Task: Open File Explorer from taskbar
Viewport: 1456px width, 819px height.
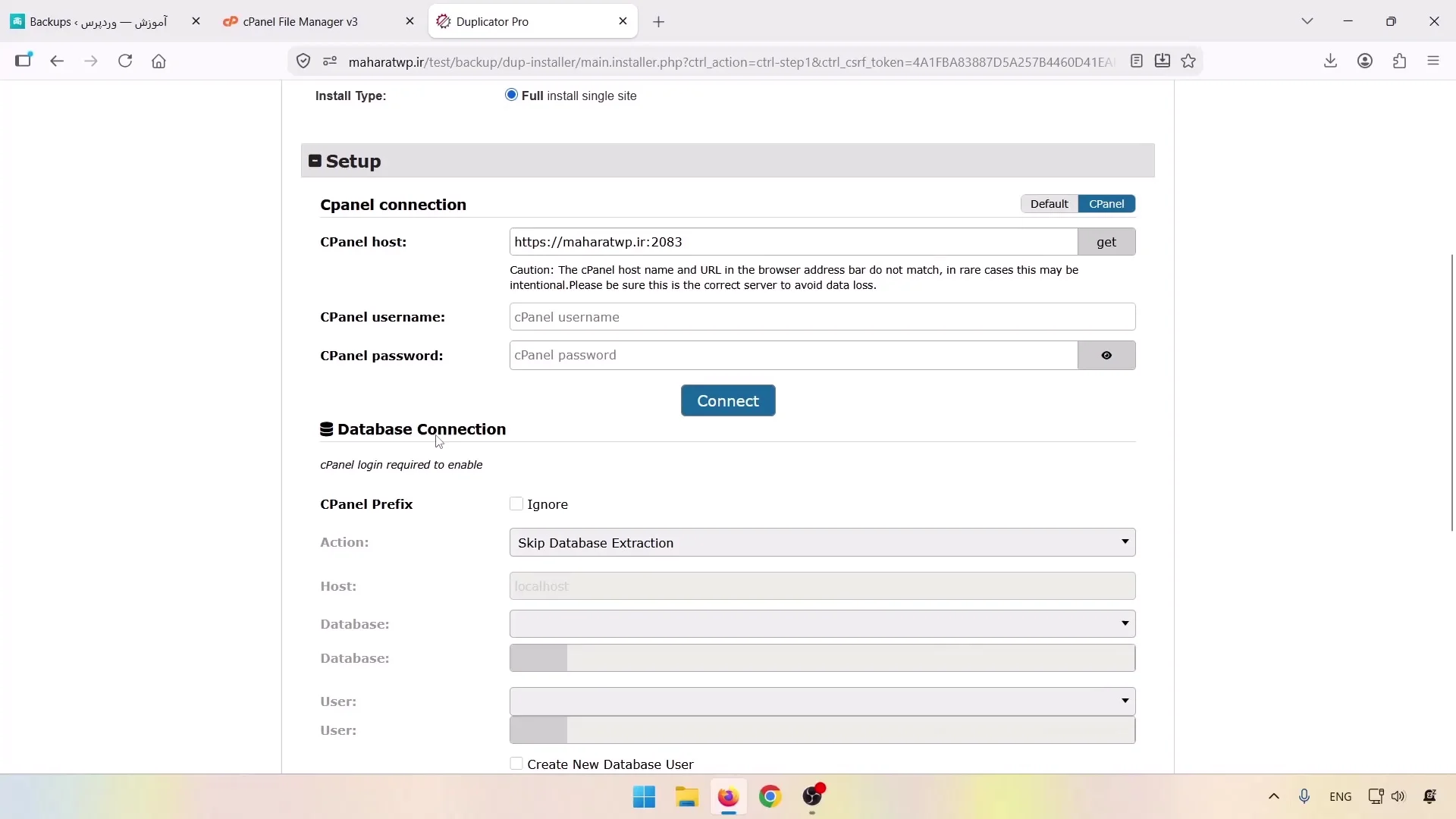Action: (x=687, y=797)
